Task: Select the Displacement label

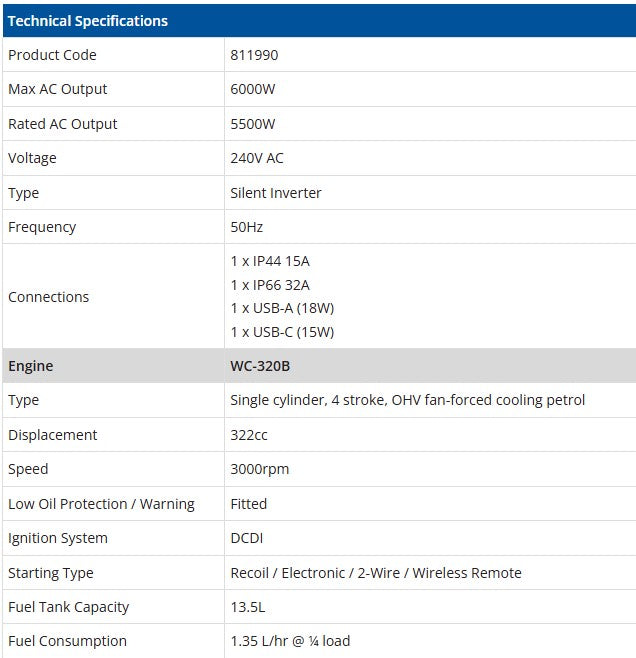Action: [52, 435]
